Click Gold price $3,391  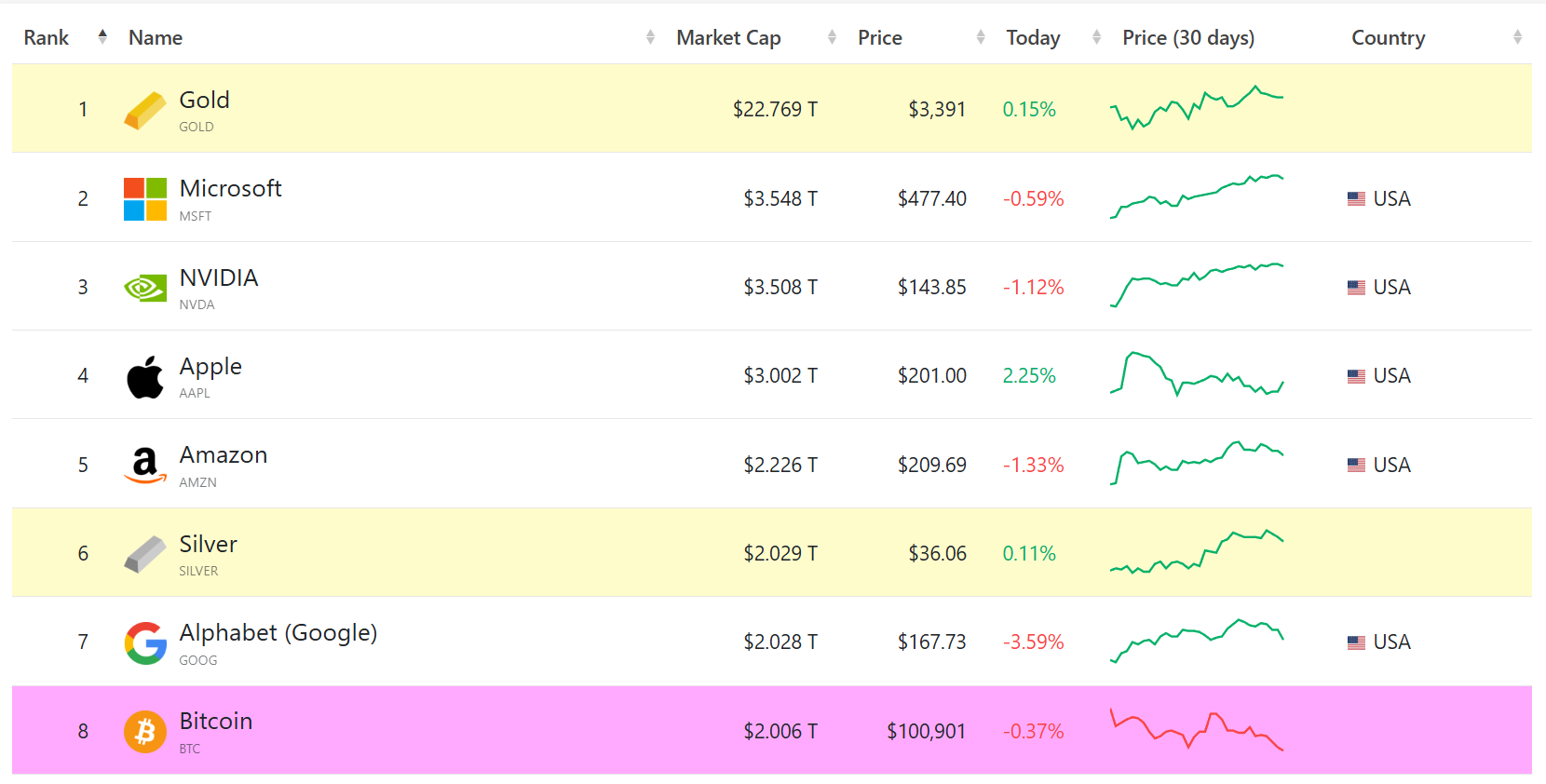point(937,110)
